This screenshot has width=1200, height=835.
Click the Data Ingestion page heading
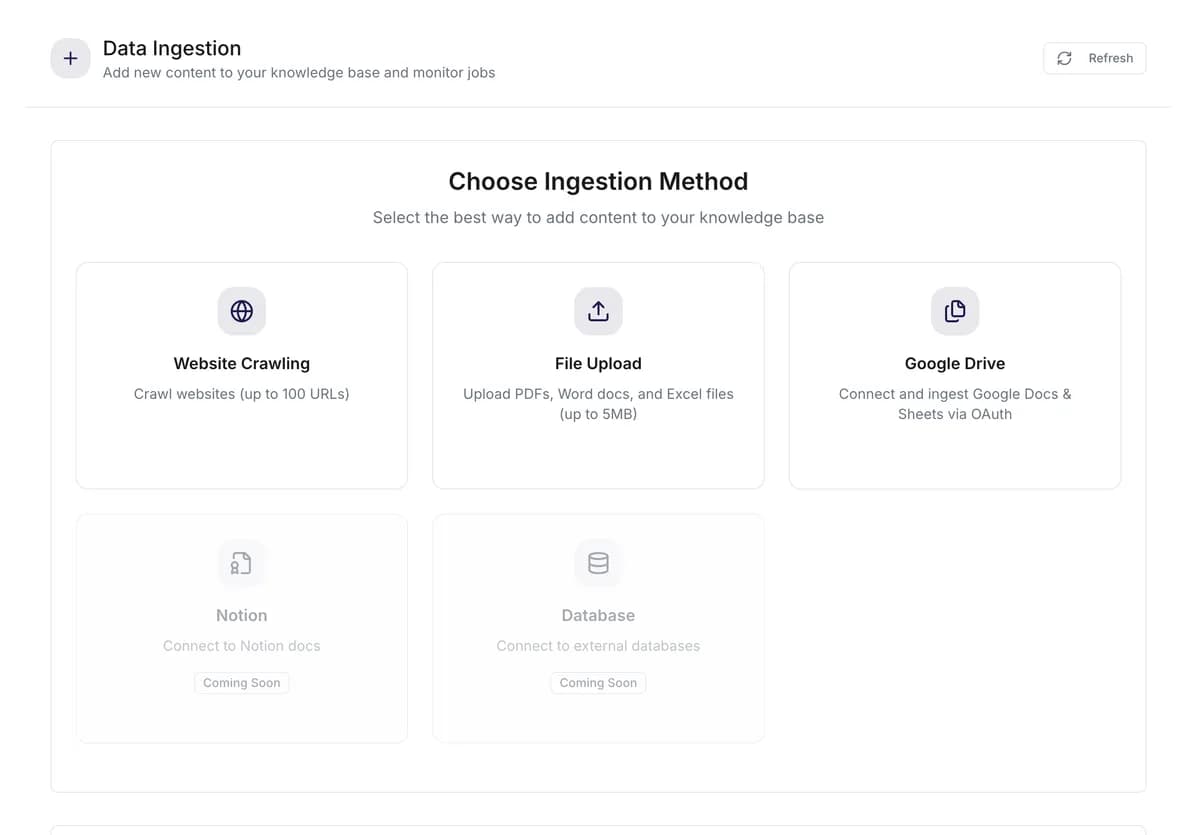(x=172, y=48)
